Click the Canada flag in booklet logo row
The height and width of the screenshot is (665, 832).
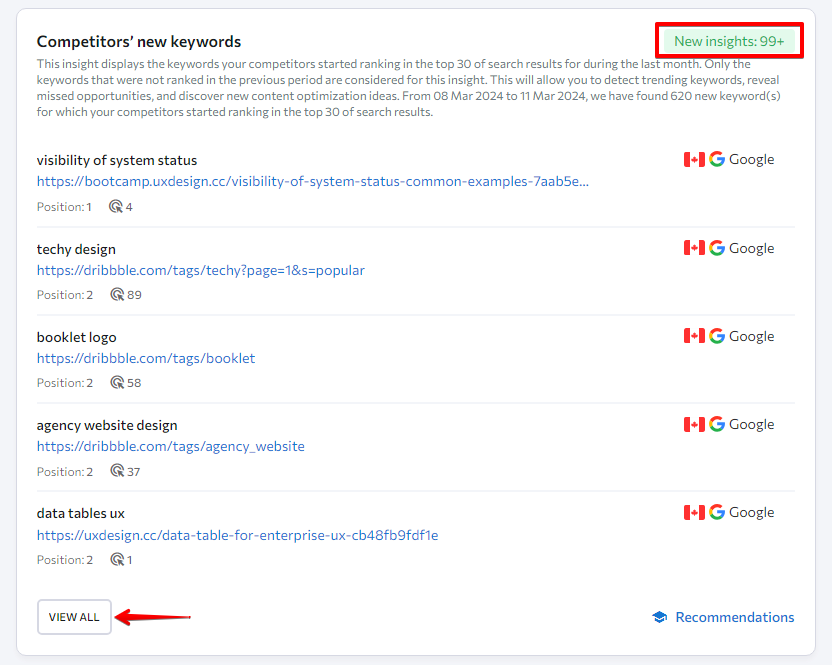pyautogui.click(x=694, y=336)
